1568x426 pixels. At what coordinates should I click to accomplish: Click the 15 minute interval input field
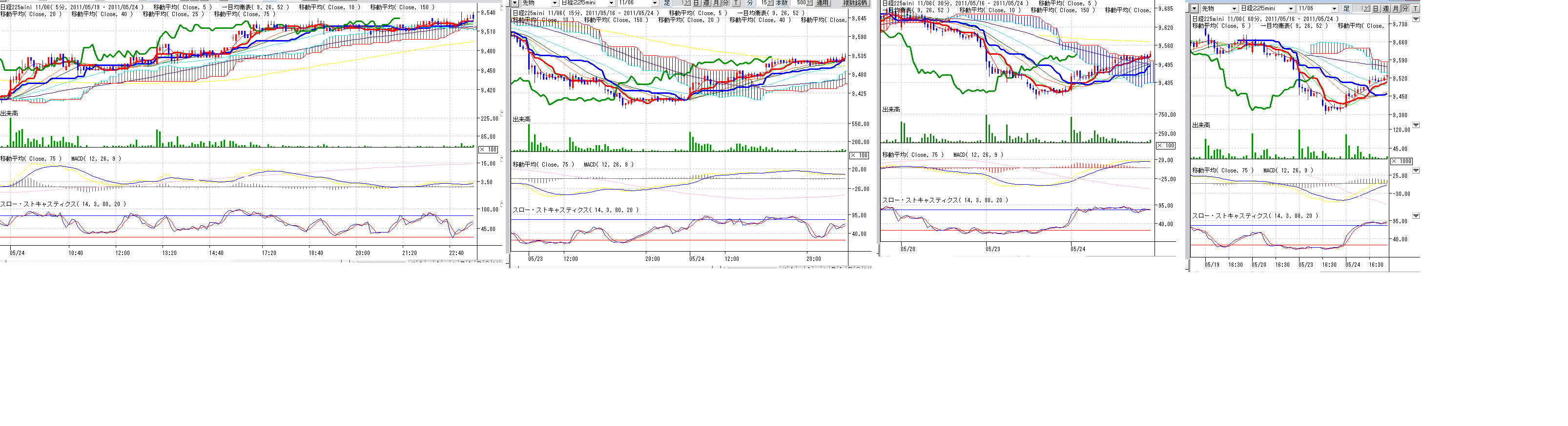point(763,3)
